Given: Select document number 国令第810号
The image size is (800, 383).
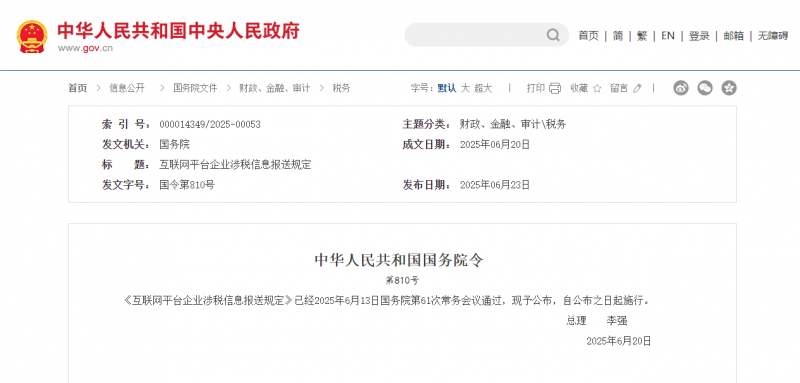Looking at the screenshot, I should pyautogui.click(x=187, y=185).
